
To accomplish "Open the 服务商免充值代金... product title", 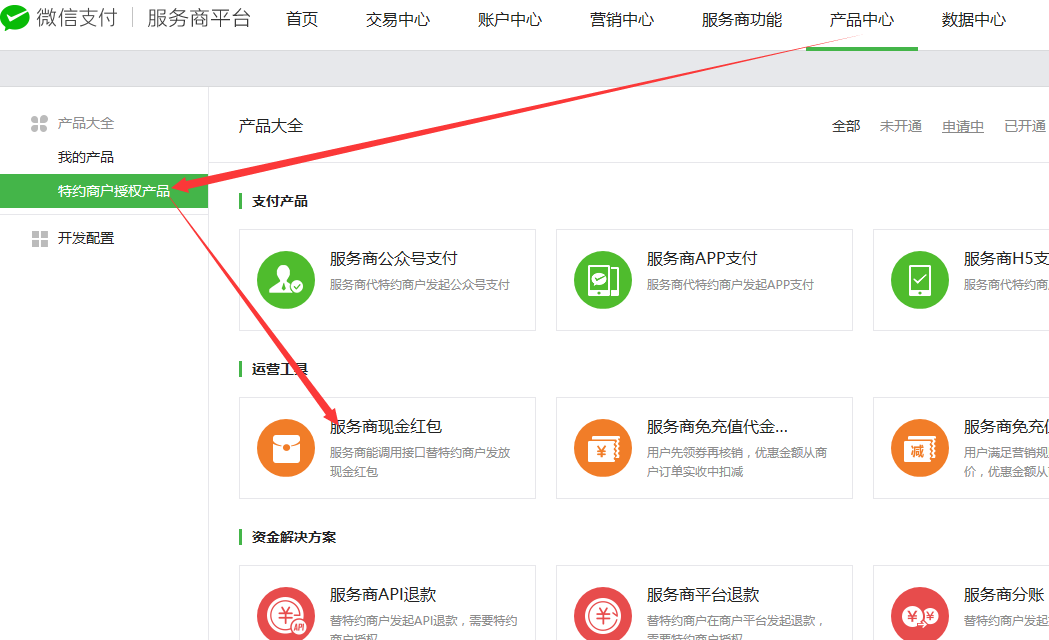I will pyautogui.click(x=717, y=426).
